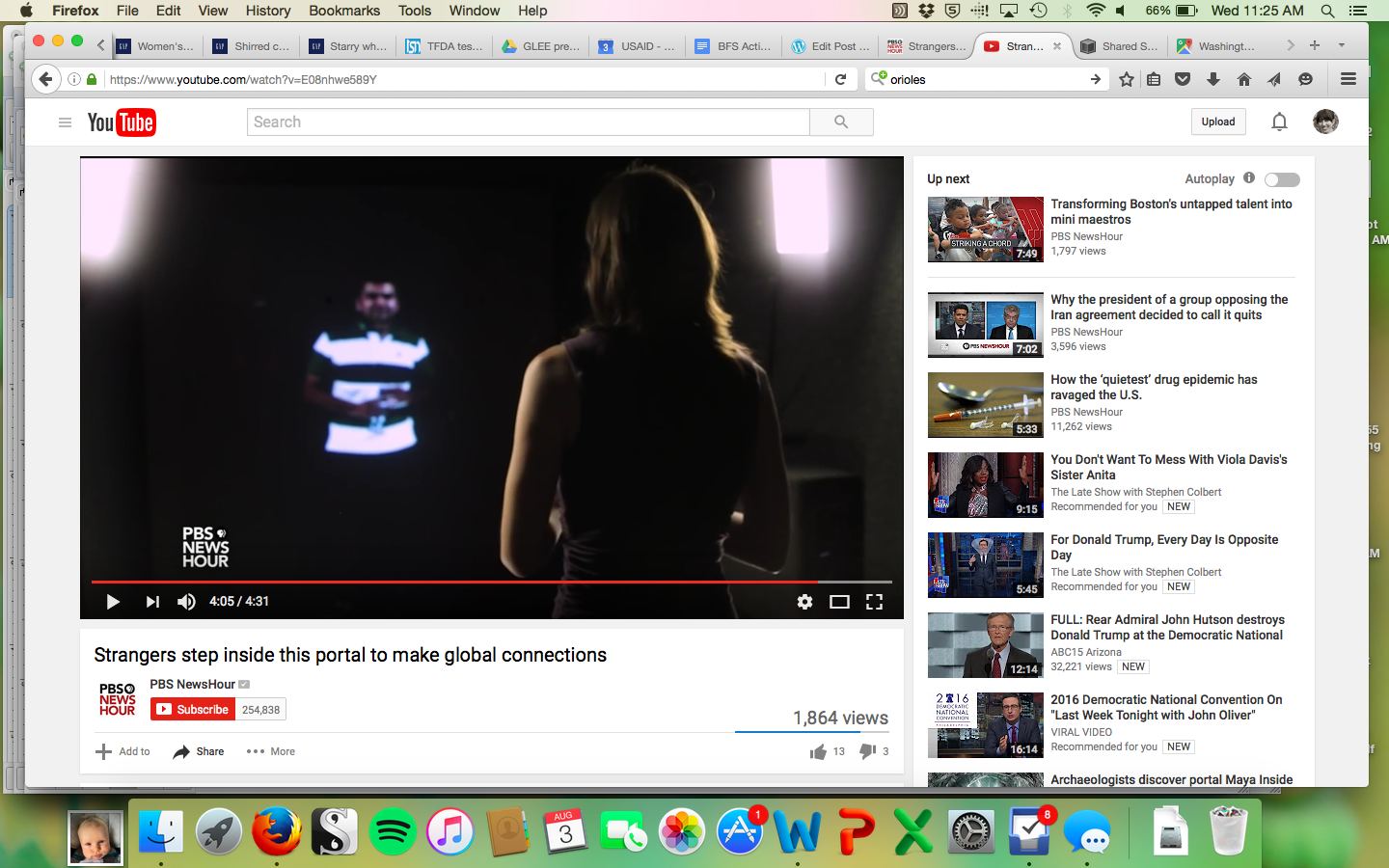Image resolution: width=1389 pixels, height=868 pixels.
Task: Open the Add to playlist menu
Action: [x=123, y=751]
